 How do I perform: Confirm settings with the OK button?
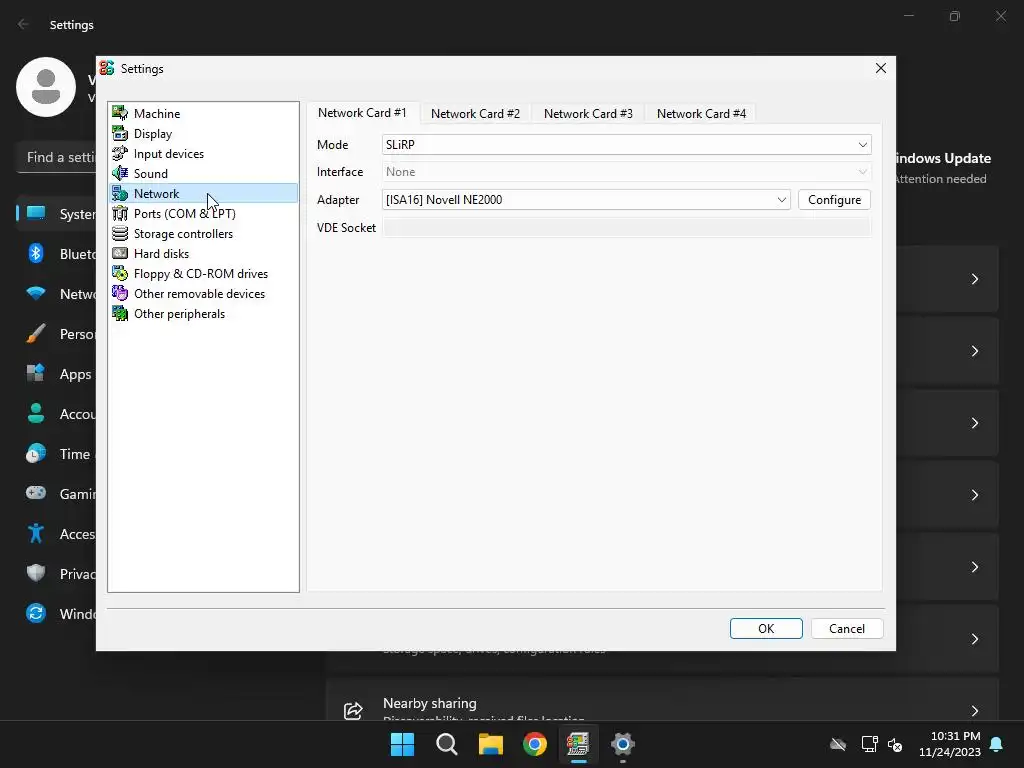[x=766, y=628]
